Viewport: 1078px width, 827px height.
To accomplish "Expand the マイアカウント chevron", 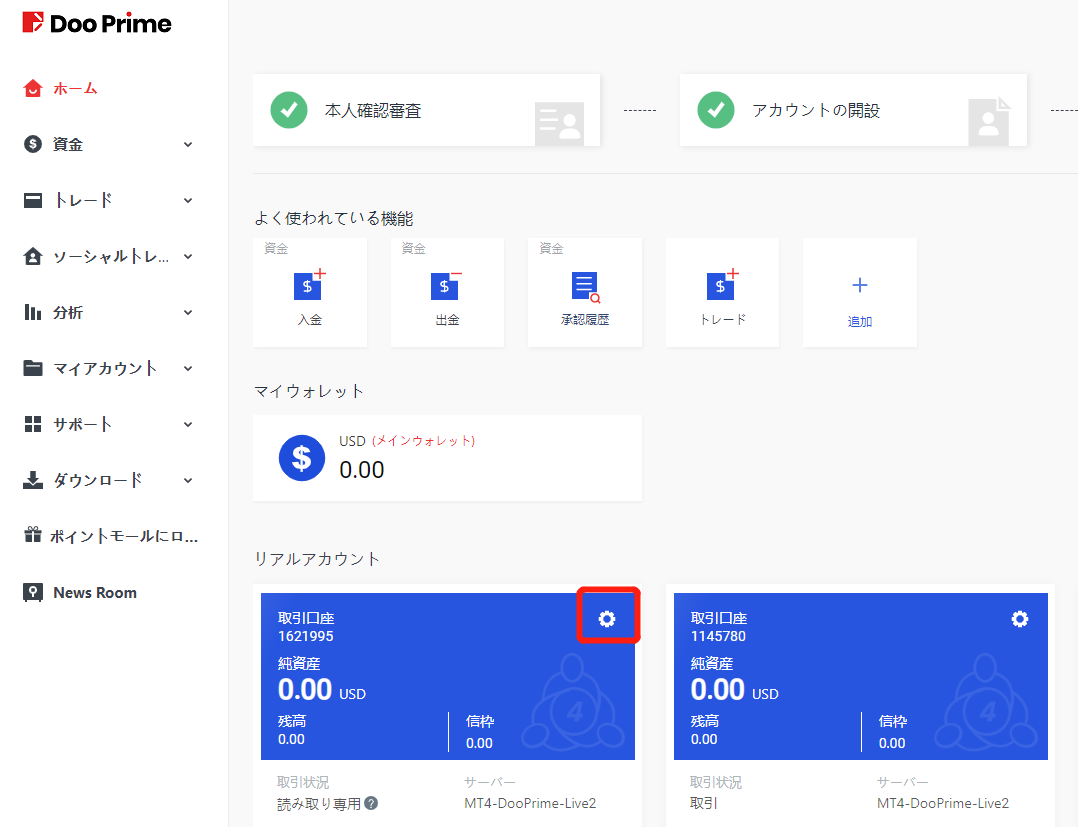I will coord(188,368).
